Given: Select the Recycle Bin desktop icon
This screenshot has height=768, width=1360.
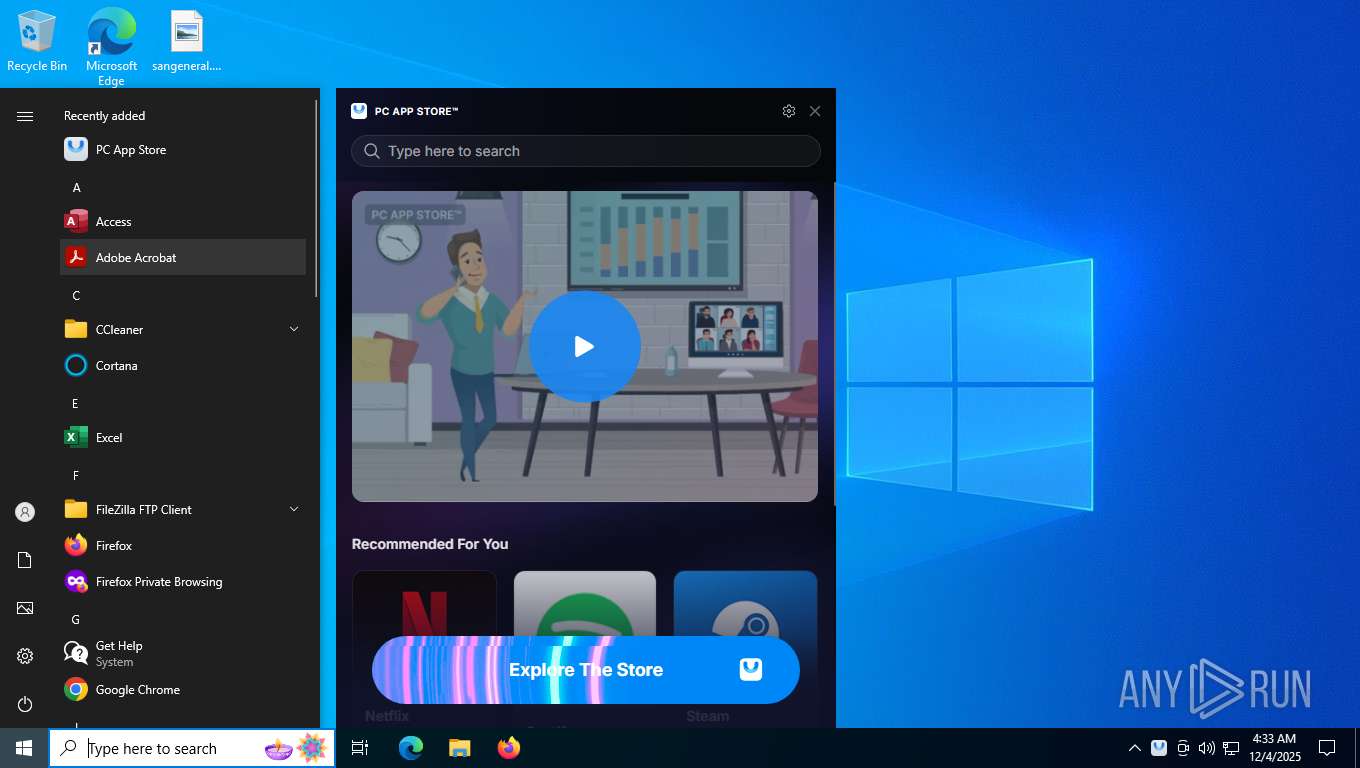Looking at the screenshot, I should [x=37, y=42].
